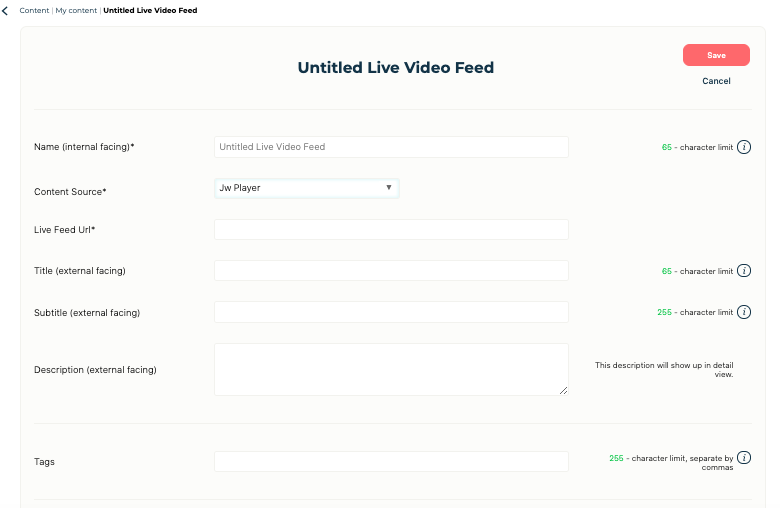Click the 'Name (internal facing)*' label
Viewport: 780px width, 508px height.
(84, 147)
